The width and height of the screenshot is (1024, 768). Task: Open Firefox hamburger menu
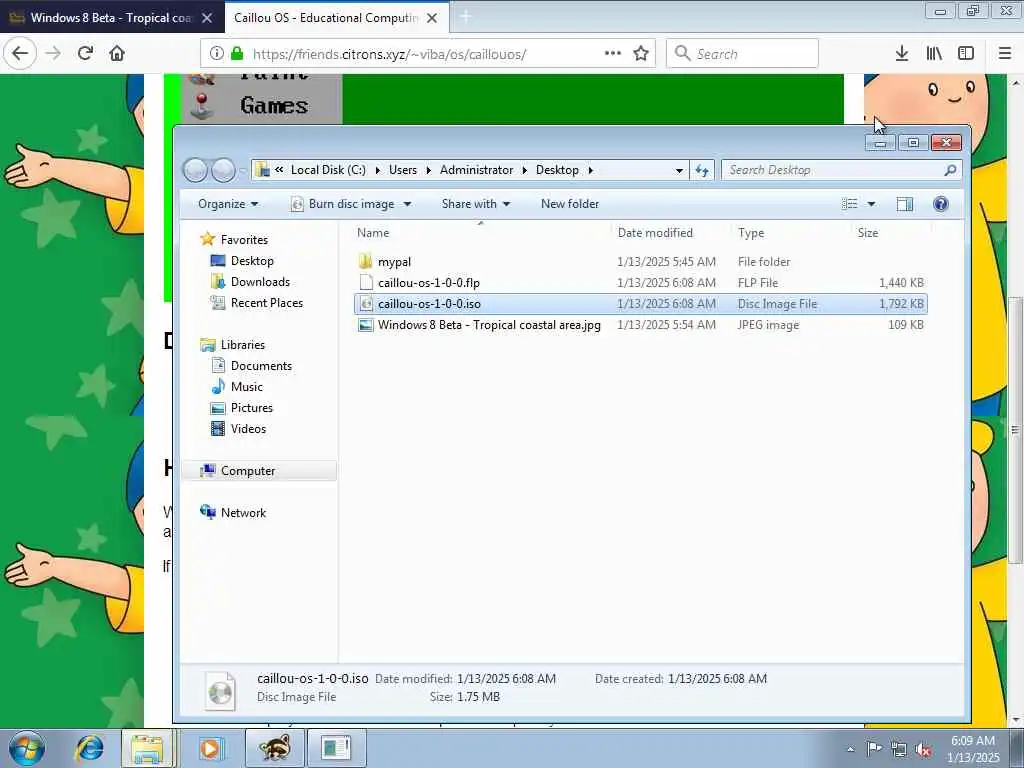[x=1005, y=54]
